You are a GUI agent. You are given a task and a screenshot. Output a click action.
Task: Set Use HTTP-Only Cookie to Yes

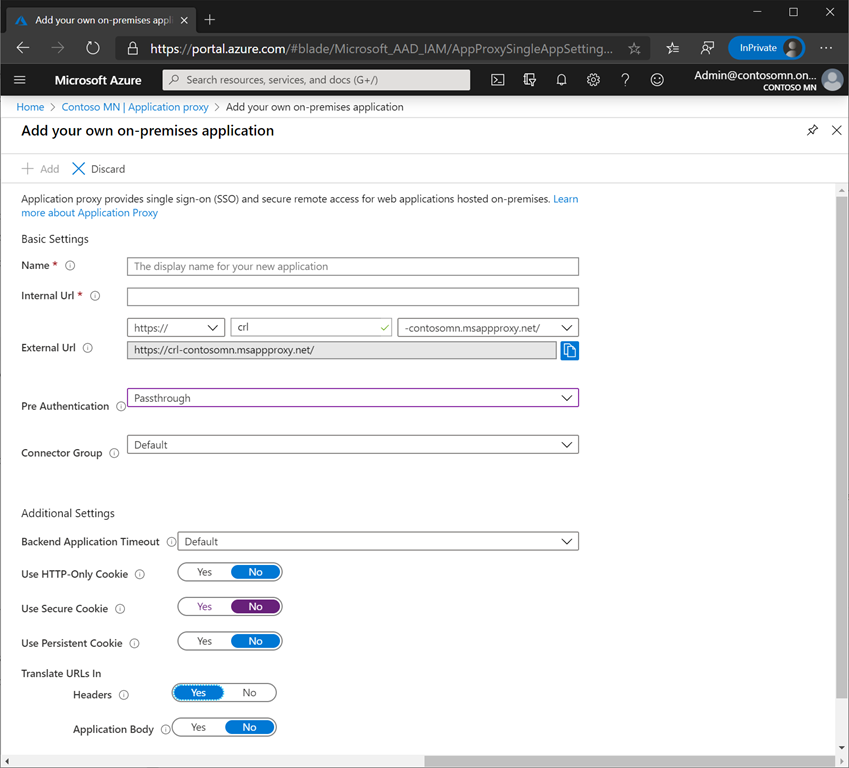(x=204, y=572)
